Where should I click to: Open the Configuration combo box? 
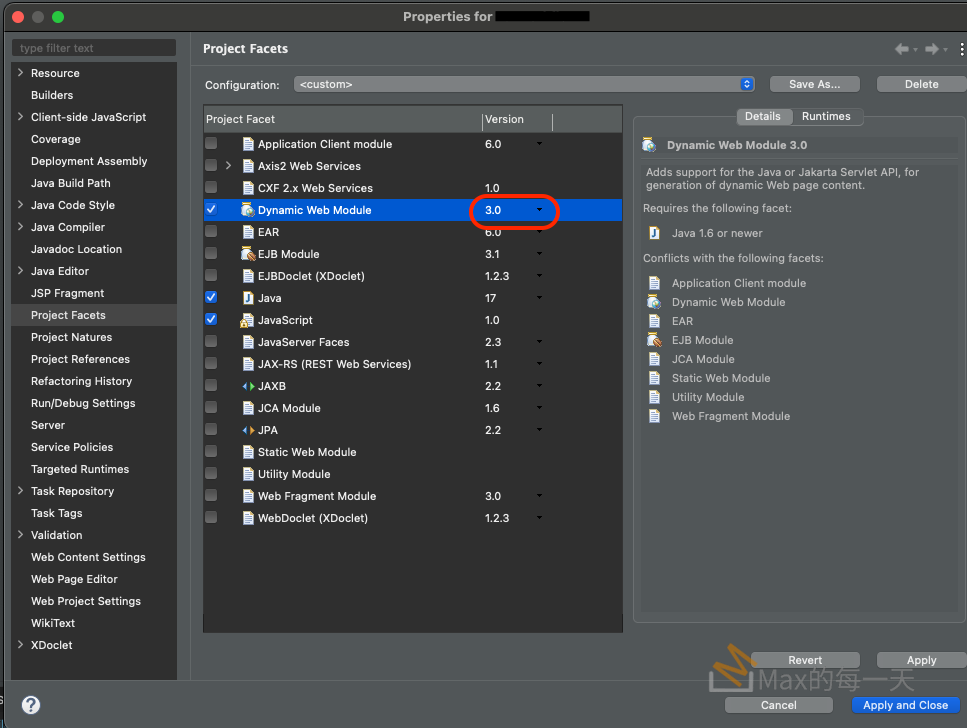pyautogui.click(x=524, y=85)
